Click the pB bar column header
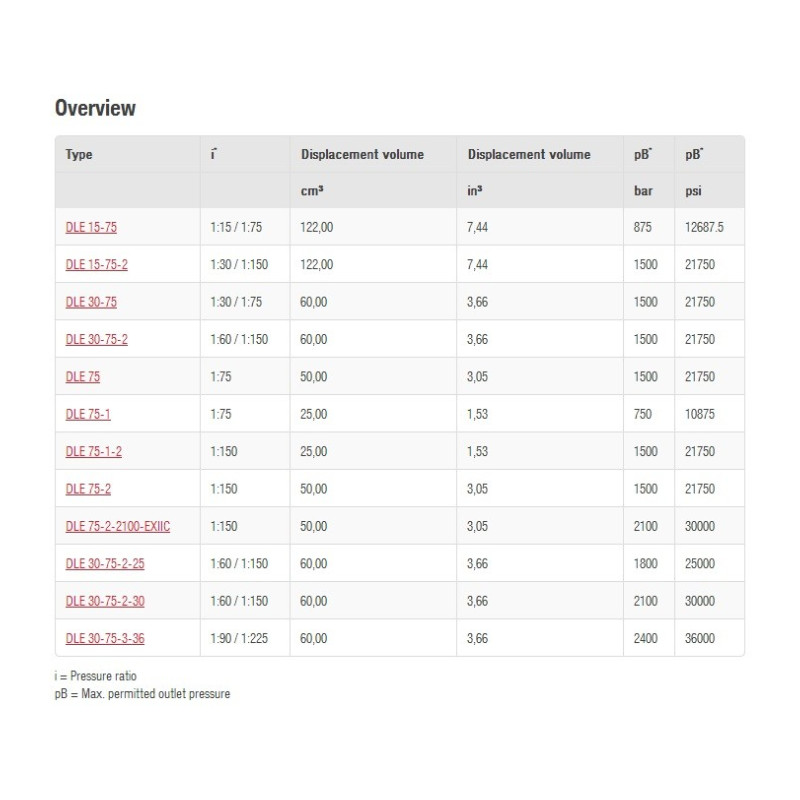 (643, 154)
